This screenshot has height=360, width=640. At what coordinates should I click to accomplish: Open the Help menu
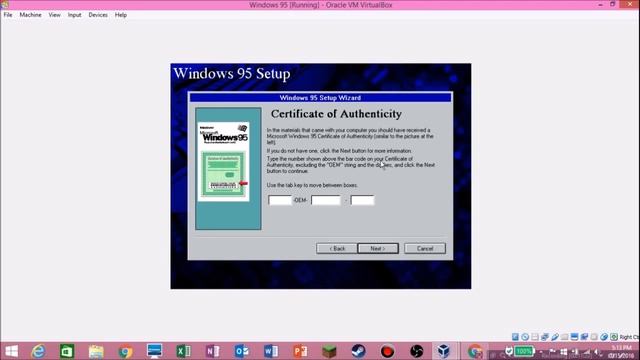click(120, 15)
